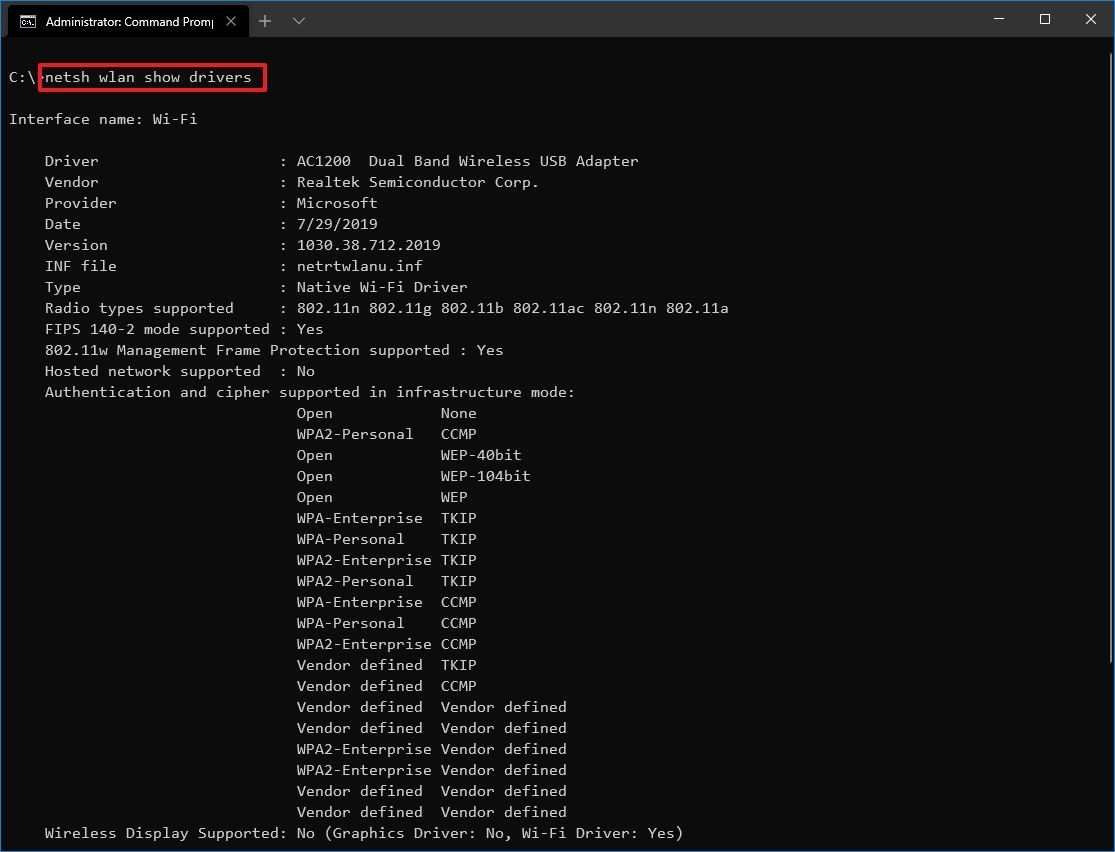Image resolution: width=1115 pixels, height=852 pixels.
Task: Maximize the terminal window
Action: [x=1044, y=20]
